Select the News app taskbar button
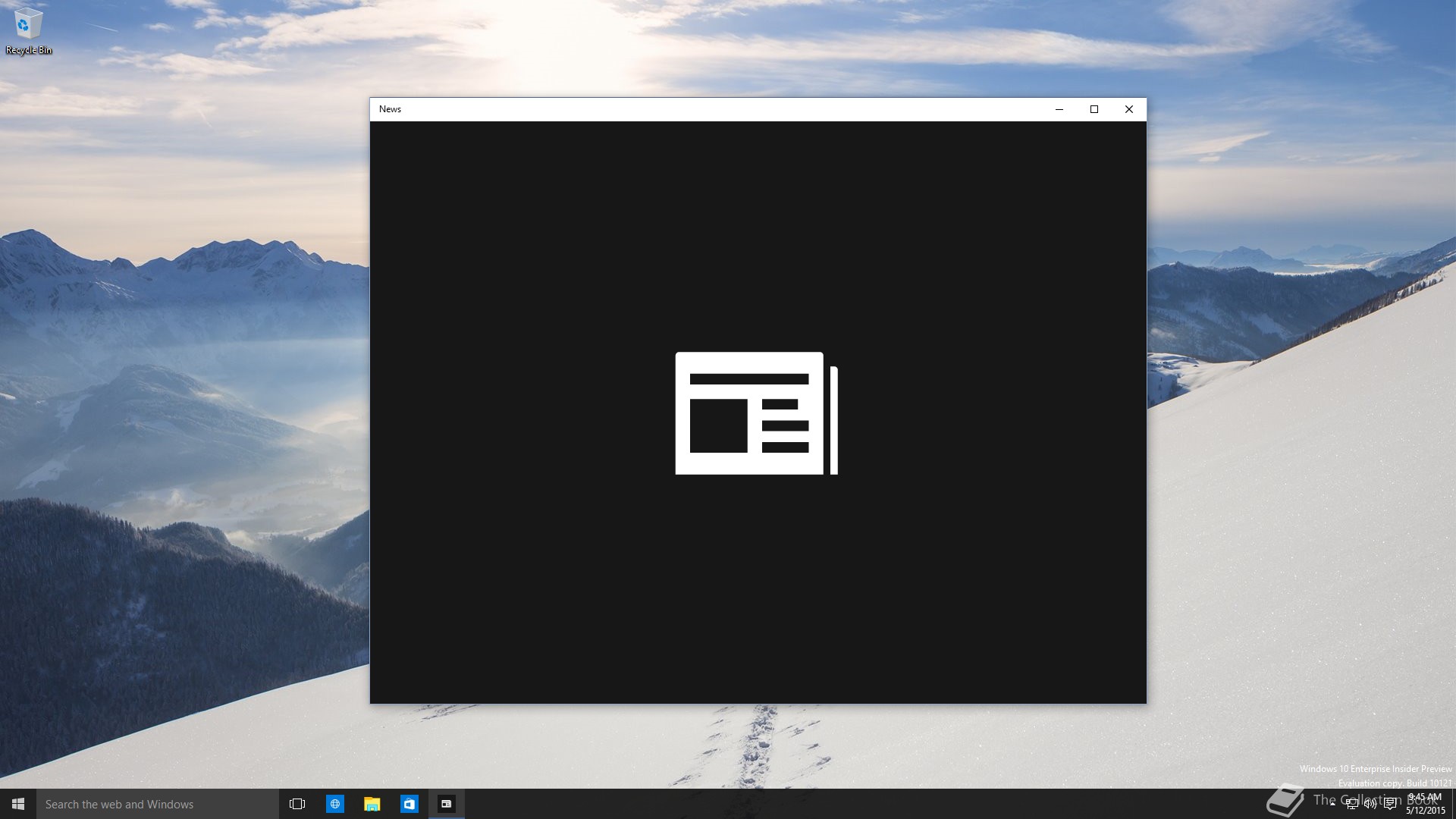Viewport: 1456px width, 819px height. click(446, 804)
